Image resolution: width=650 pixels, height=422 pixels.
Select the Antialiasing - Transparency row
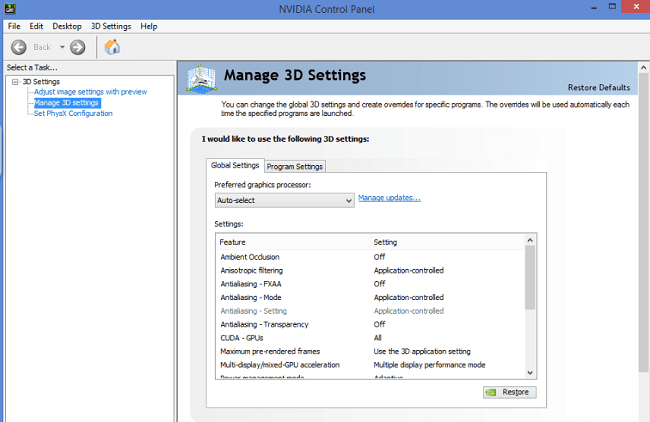click(370, 324)
